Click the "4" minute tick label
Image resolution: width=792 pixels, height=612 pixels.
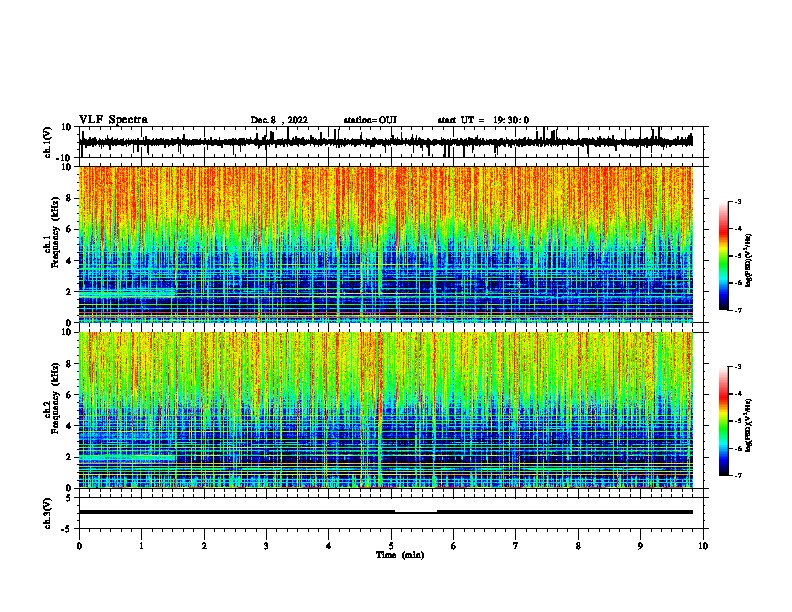(329, 546)
